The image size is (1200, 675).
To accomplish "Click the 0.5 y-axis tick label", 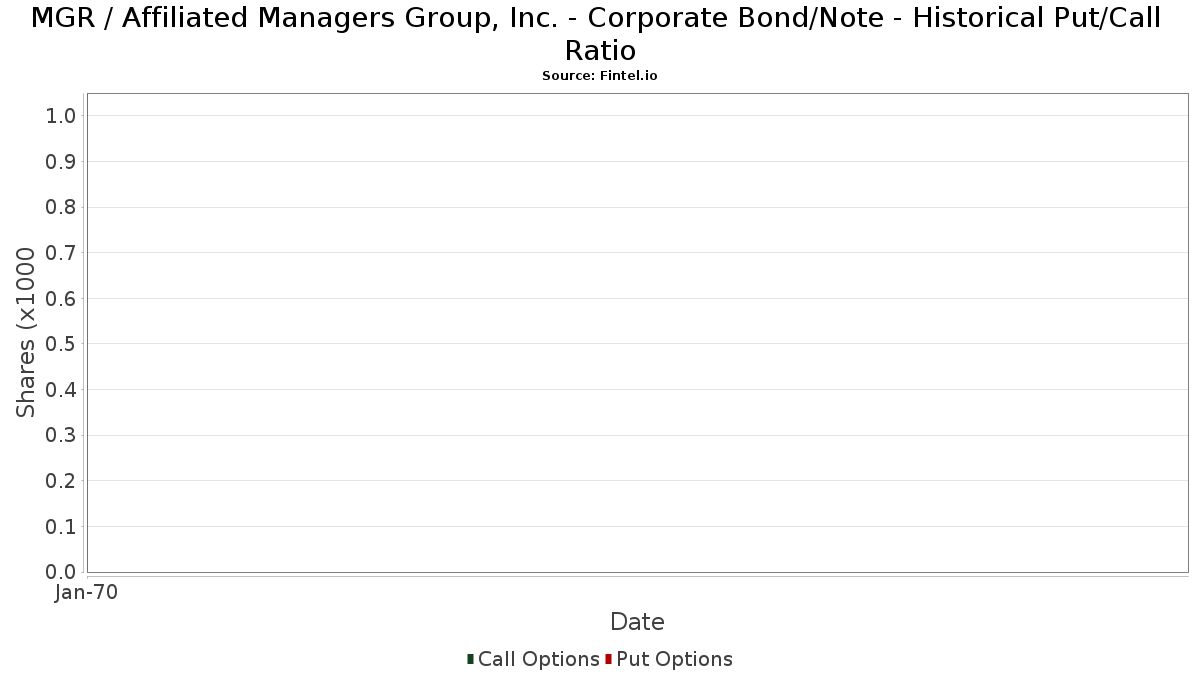I will click(61, 344).
